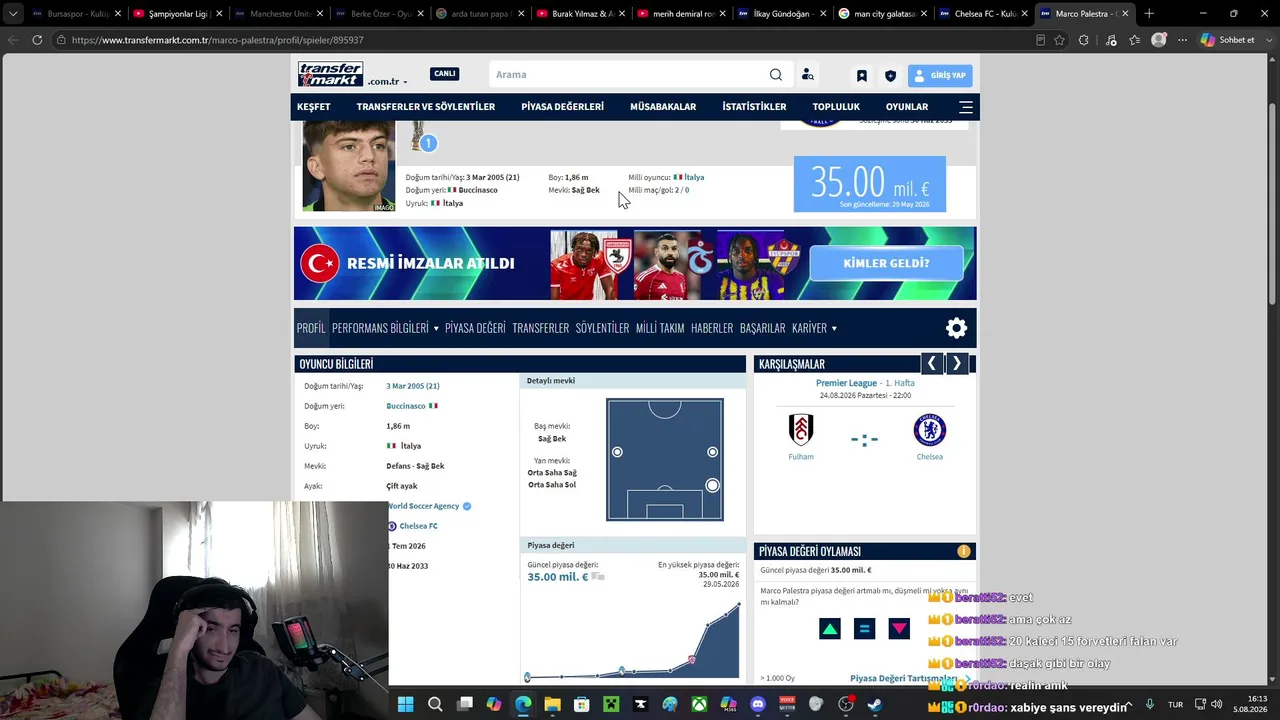Viewport: 1280px width, 720px height.
Task: Click the browser refresh icon
Action: pos(37,40)
